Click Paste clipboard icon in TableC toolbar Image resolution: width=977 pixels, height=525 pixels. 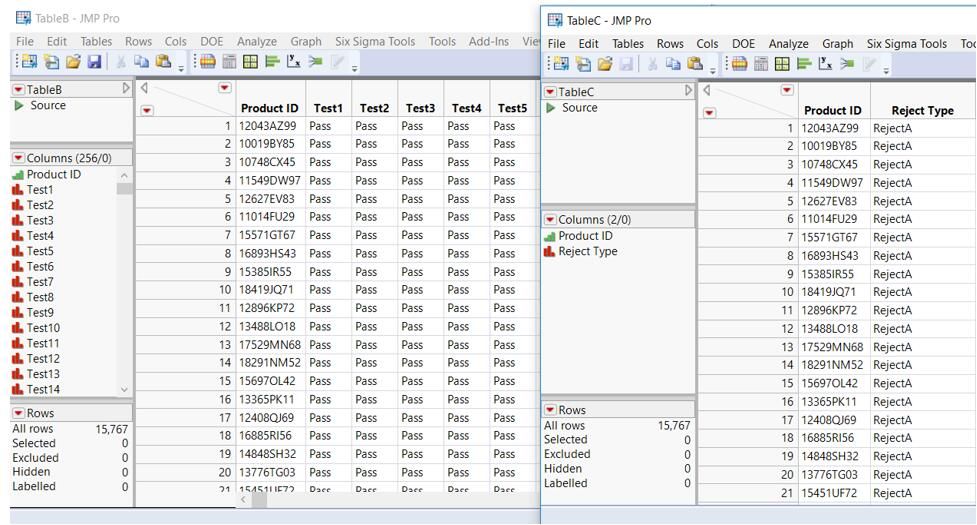point(695,64)
